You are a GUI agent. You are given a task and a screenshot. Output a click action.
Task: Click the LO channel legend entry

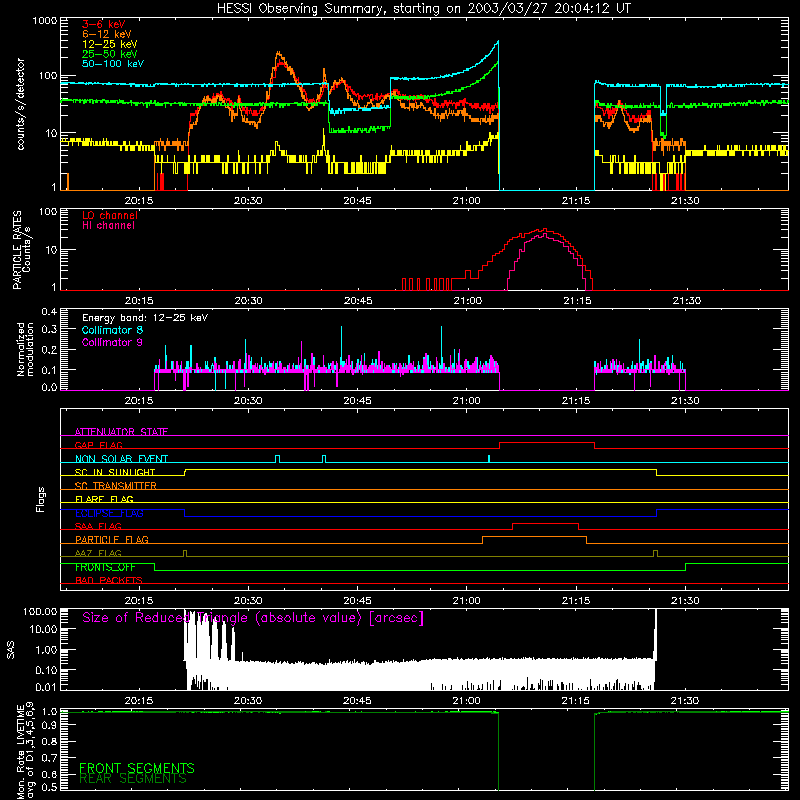[x=110, y=215]
